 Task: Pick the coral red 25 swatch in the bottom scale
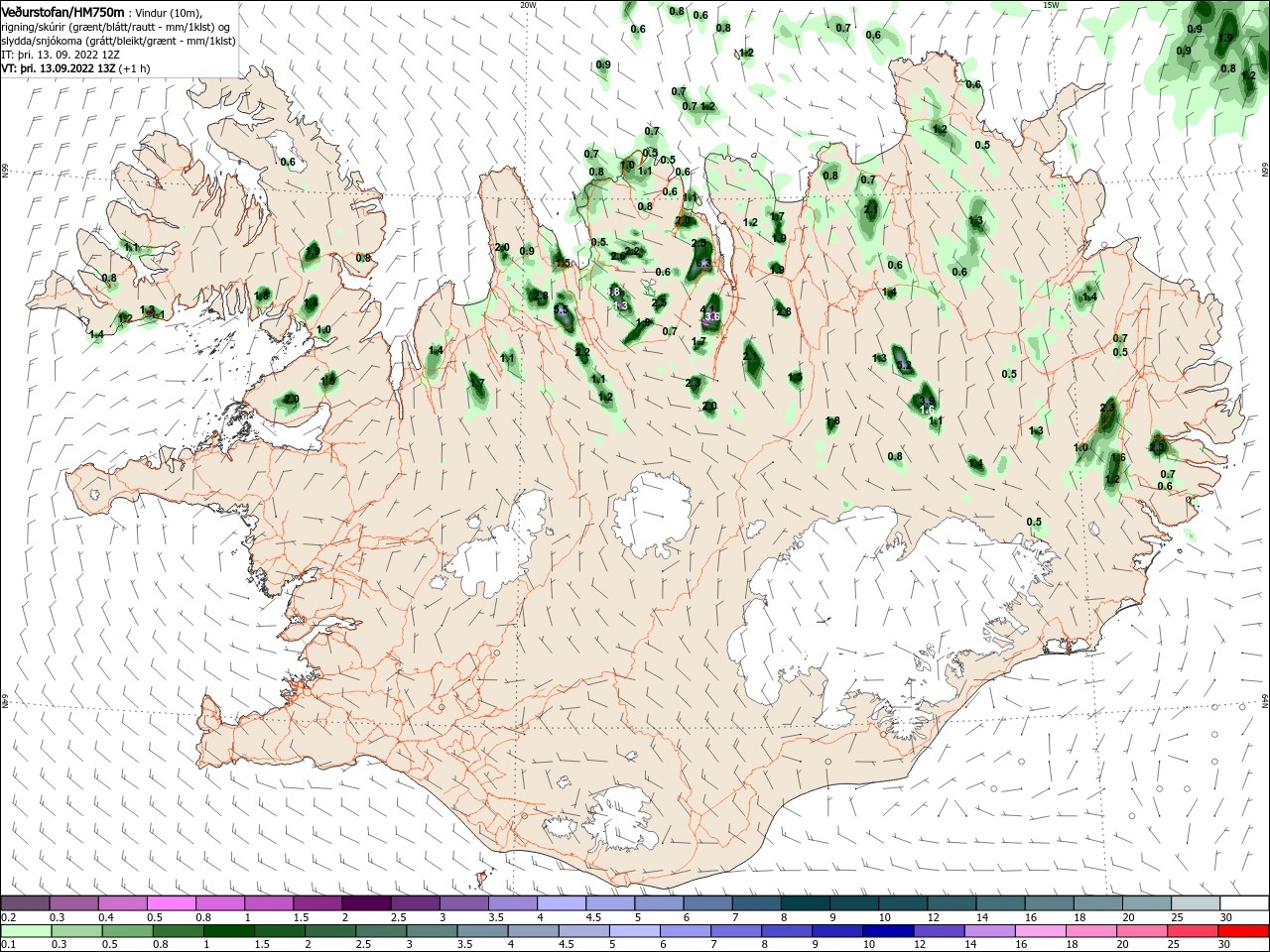(1193, 931)
